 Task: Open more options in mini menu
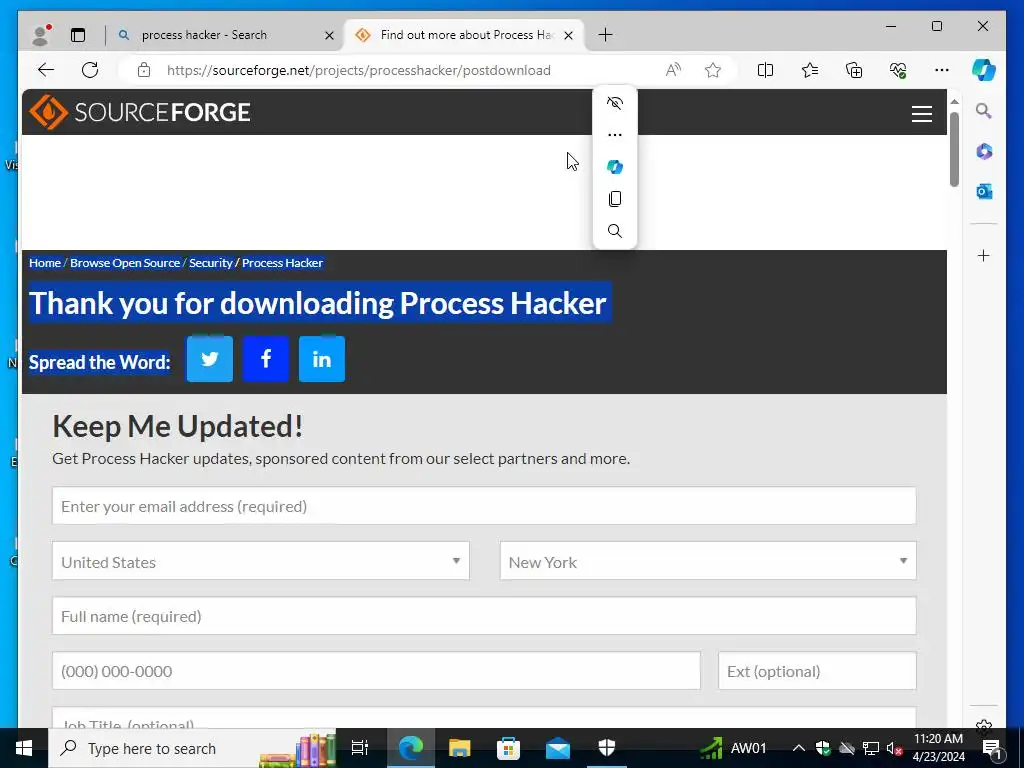pos(615,135)
